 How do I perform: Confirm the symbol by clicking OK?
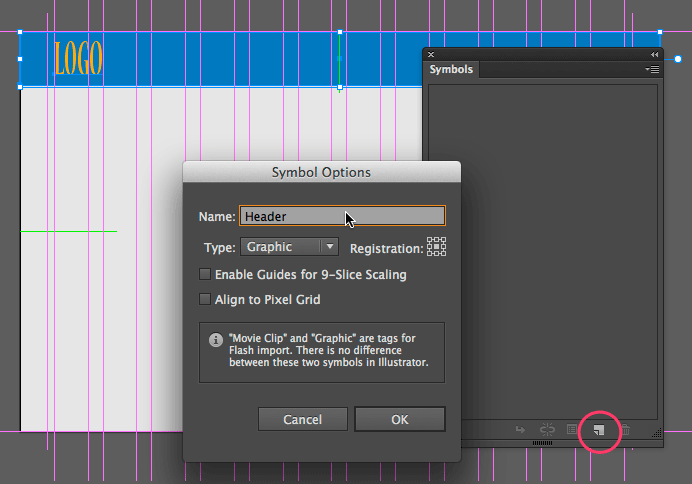click(400, 419)
